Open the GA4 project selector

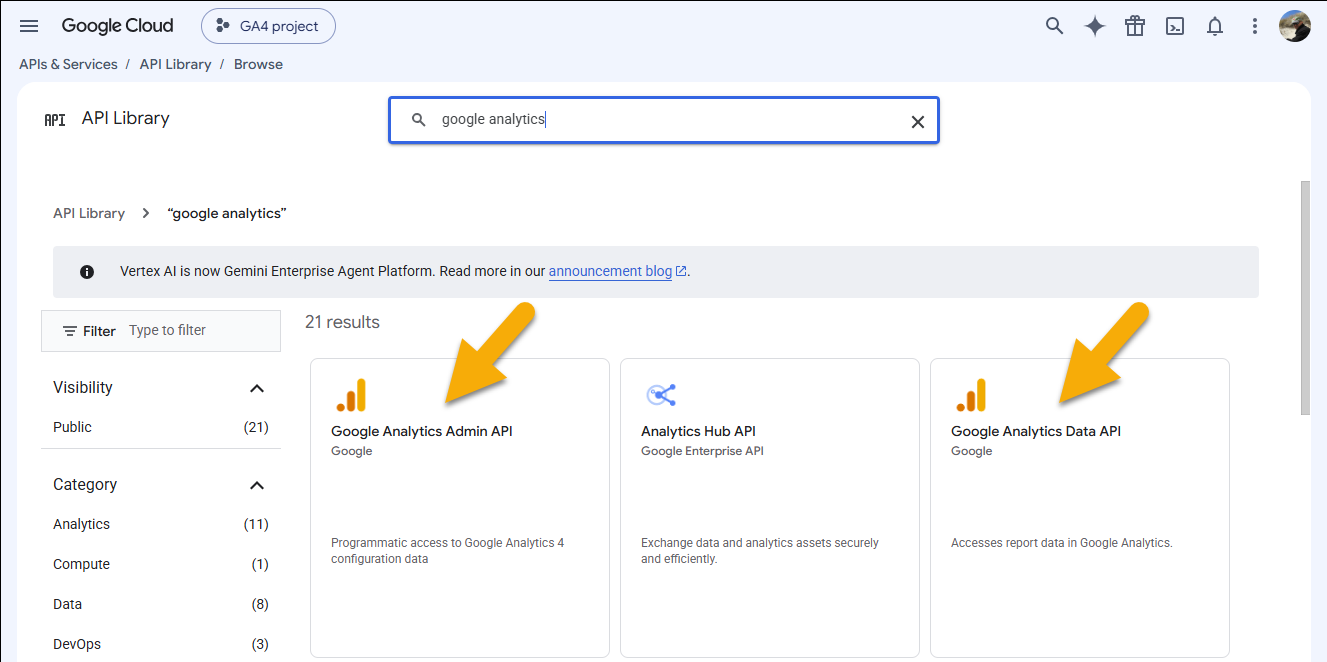tap(268, 26)
